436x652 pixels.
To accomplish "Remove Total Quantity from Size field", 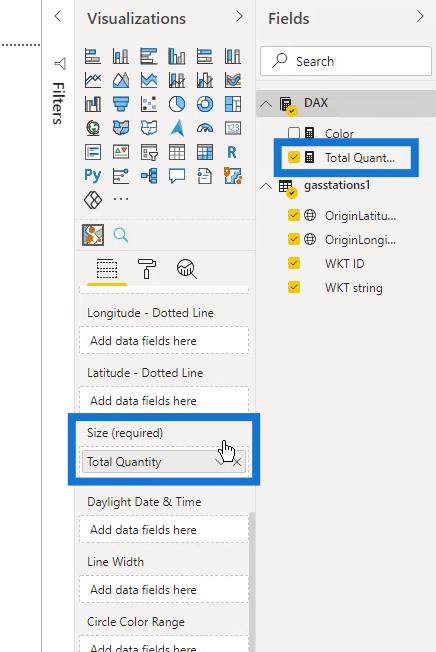I will (237, 462).
